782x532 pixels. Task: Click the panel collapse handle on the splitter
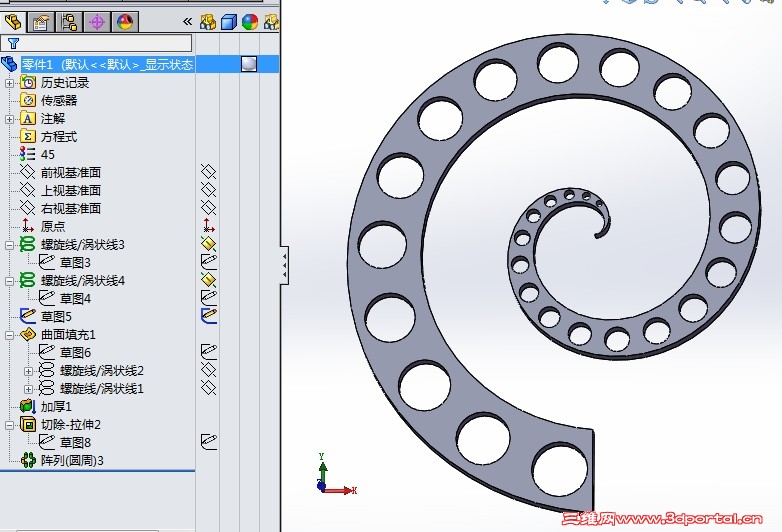click(284, 265)
